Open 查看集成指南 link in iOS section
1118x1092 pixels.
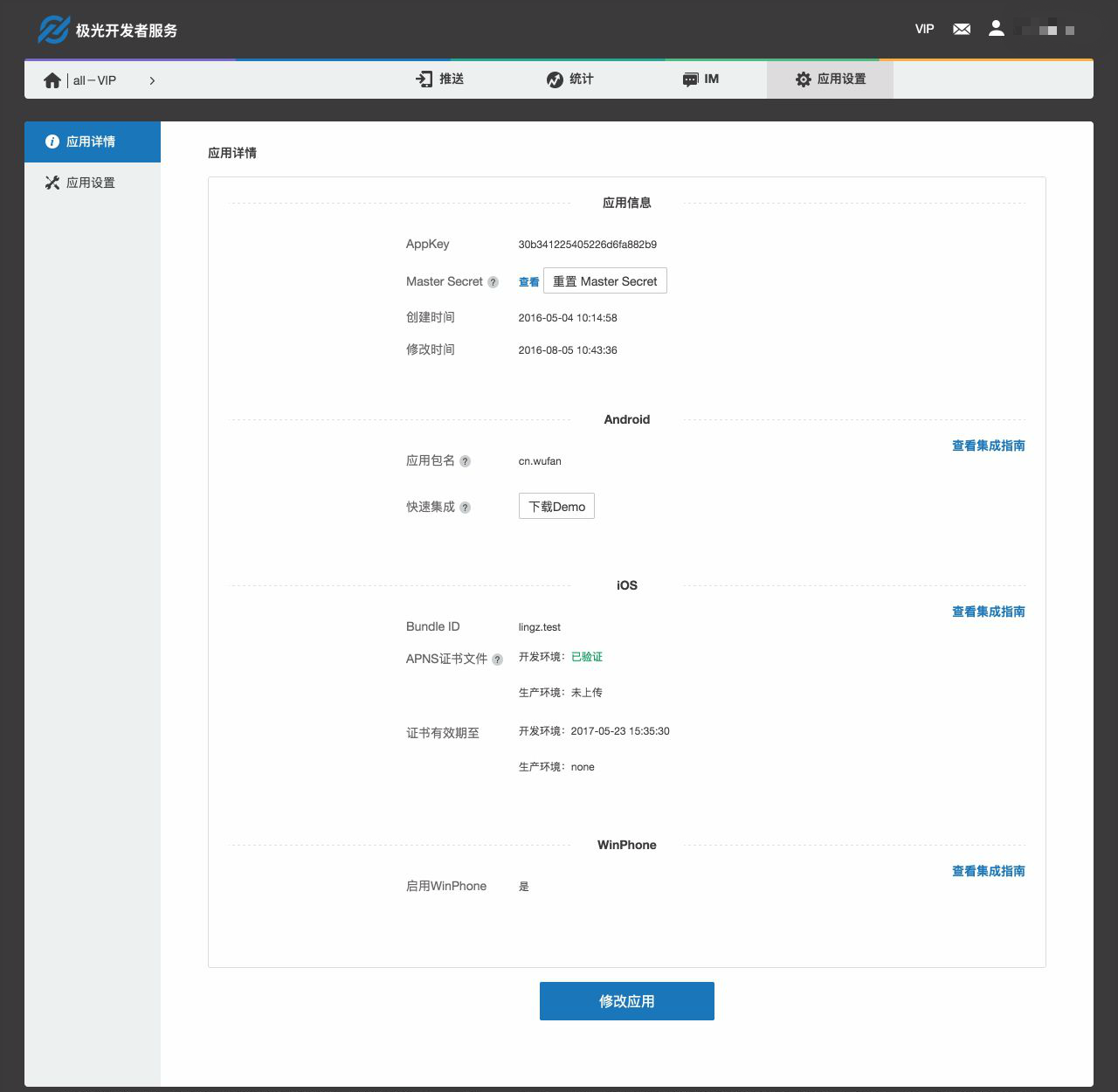coord(988,612)
